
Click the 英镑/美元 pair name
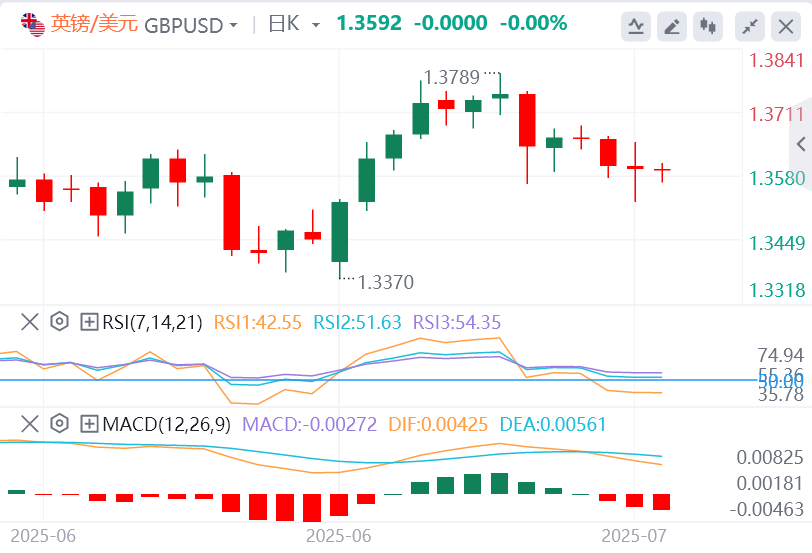(94, 24)
